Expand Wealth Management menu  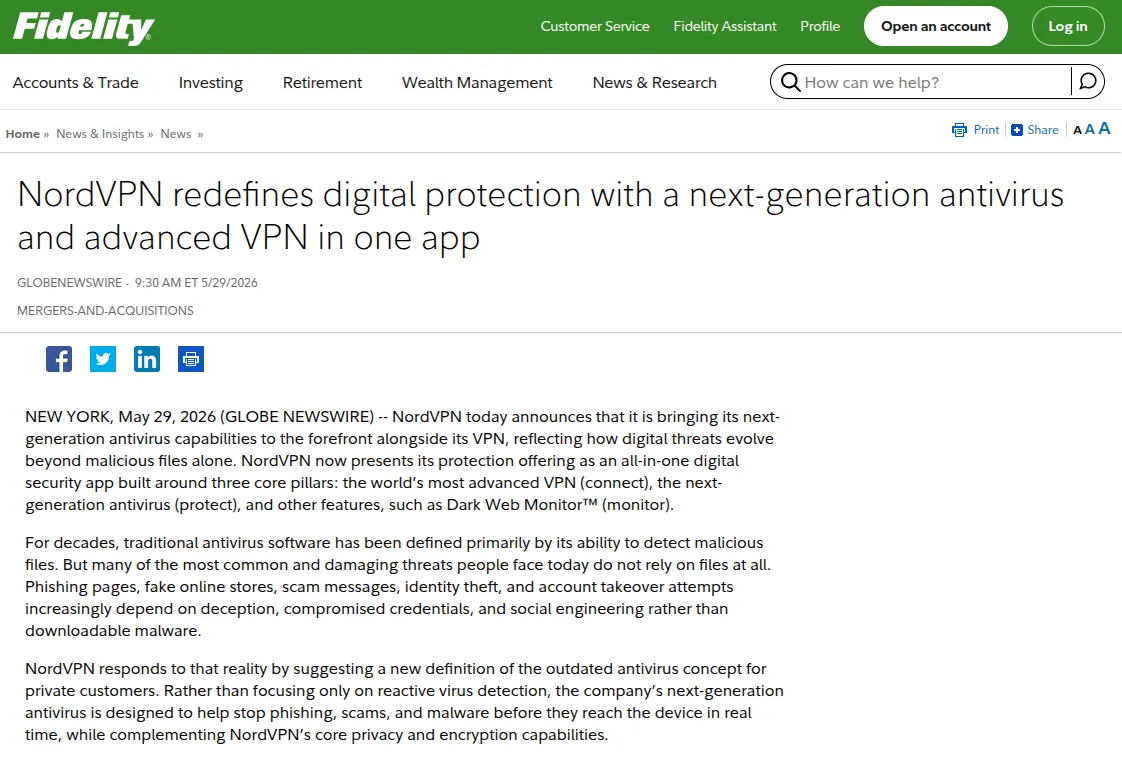(x=477, y=83)
